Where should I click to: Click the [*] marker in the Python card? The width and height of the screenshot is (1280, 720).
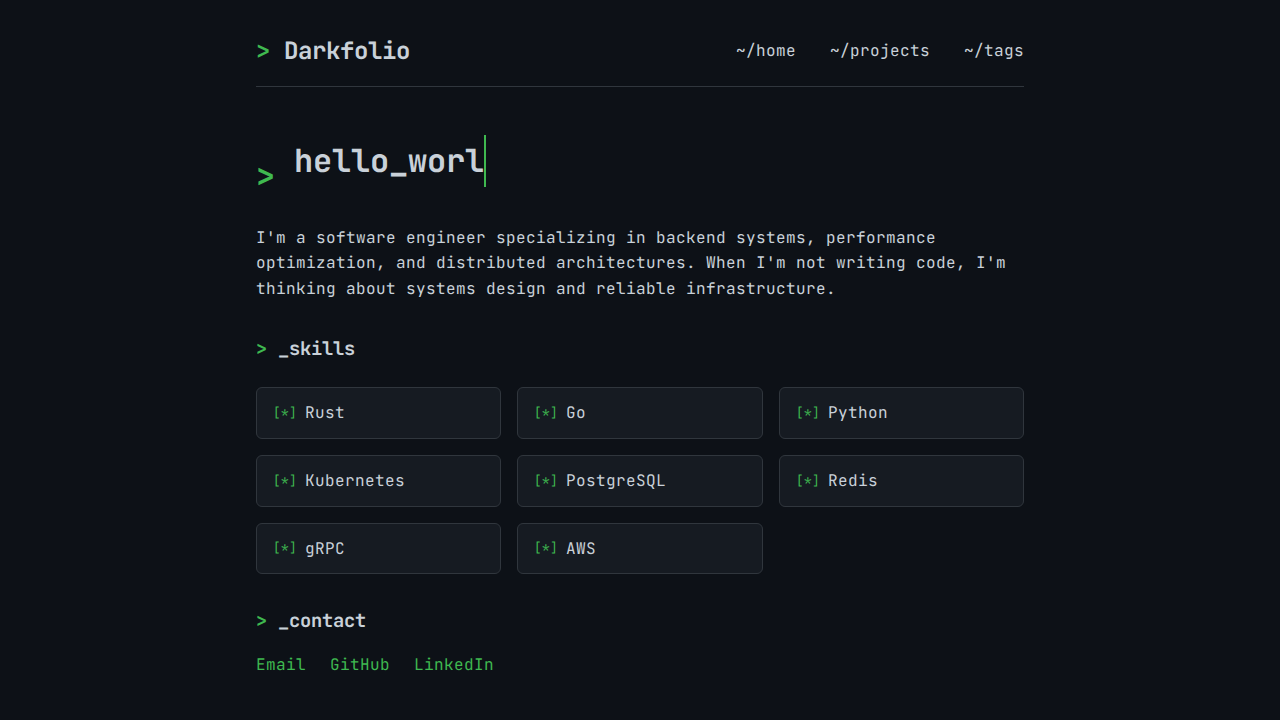(x=807, y=412)
